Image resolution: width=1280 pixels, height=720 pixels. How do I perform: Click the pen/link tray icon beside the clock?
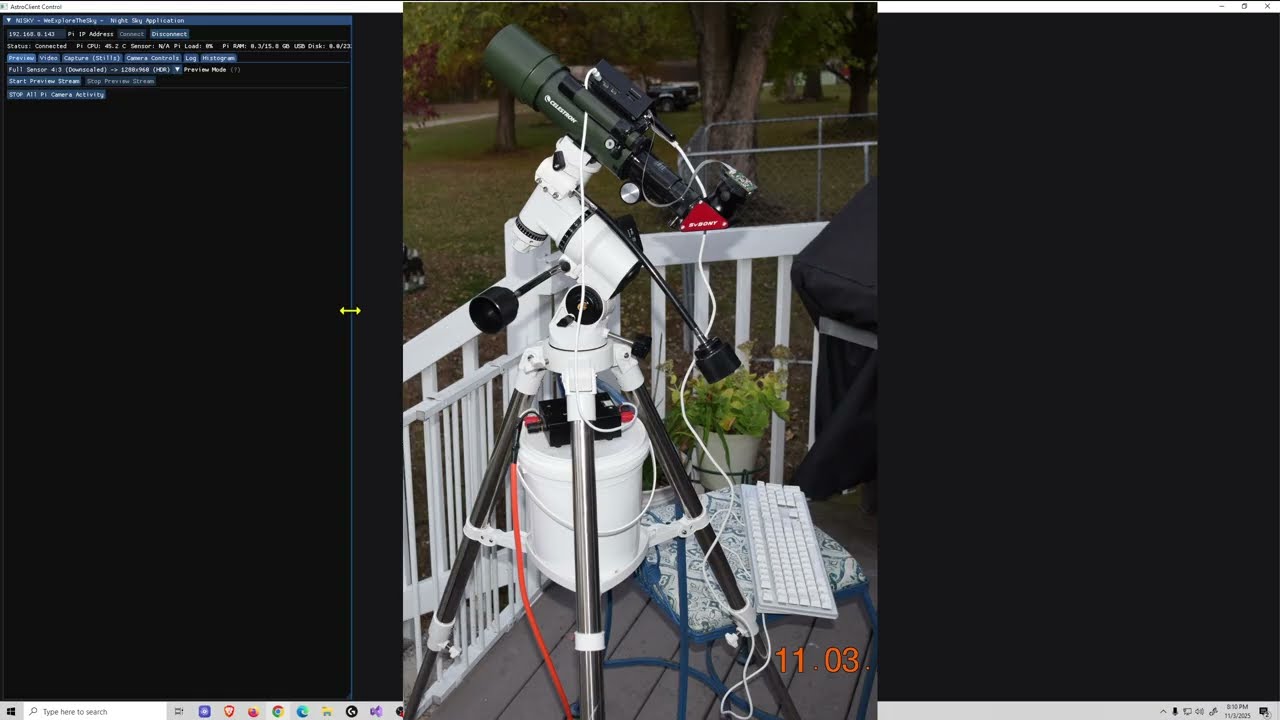click(1213, 712)
